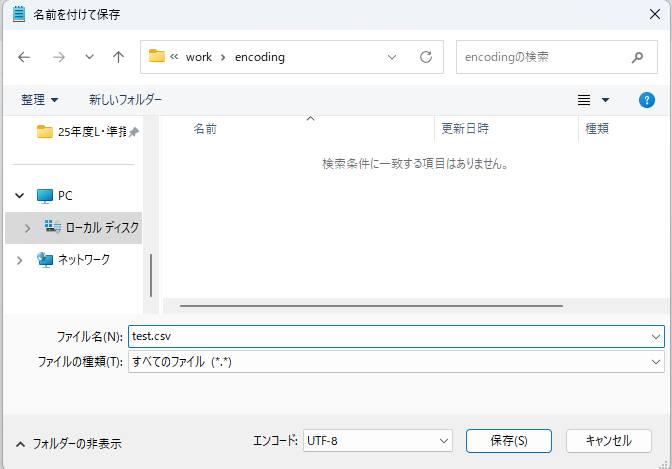
Task: Open the 整理 menu
Action: point(39,100)
